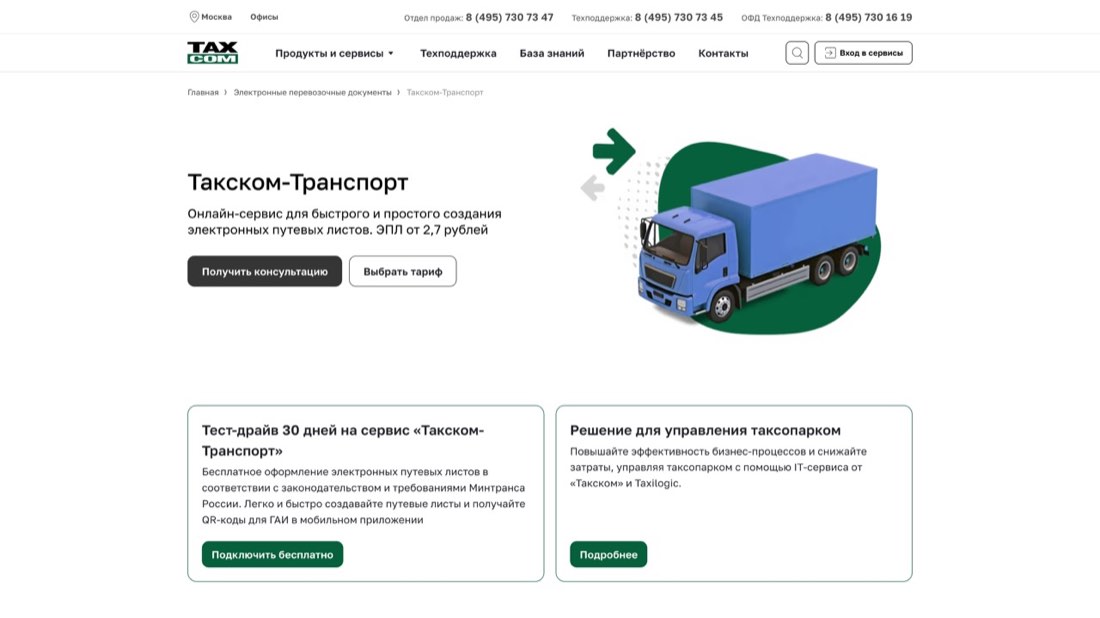Open Электронные перевозочные документы breadcrumb
This screenshot has width=1100, height=618.
pos(312,93)
